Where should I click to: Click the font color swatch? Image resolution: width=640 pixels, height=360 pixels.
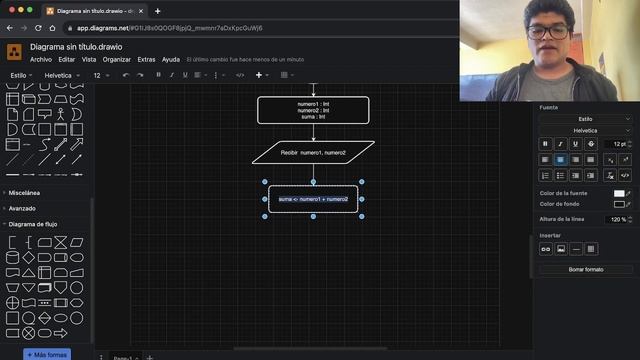619,193
